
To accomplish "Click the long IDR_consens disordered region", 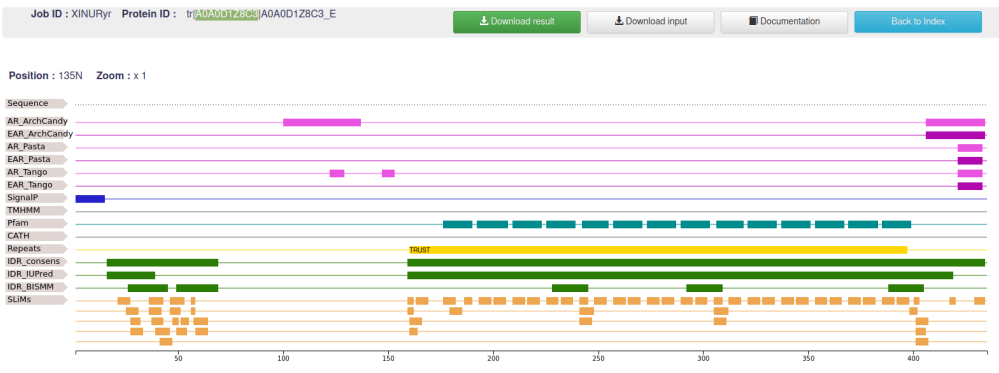I will [696, 263].
